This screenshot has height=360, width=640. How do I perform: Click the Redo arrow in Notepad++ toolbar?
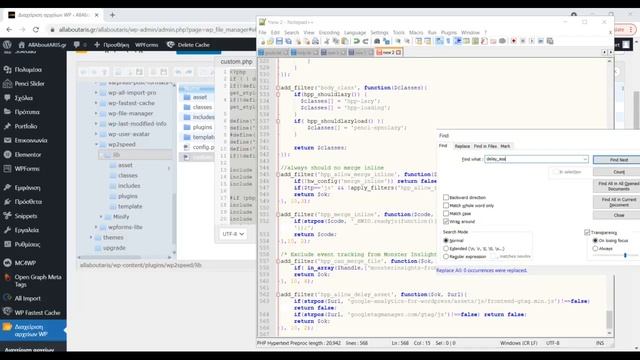click(366, 41)
